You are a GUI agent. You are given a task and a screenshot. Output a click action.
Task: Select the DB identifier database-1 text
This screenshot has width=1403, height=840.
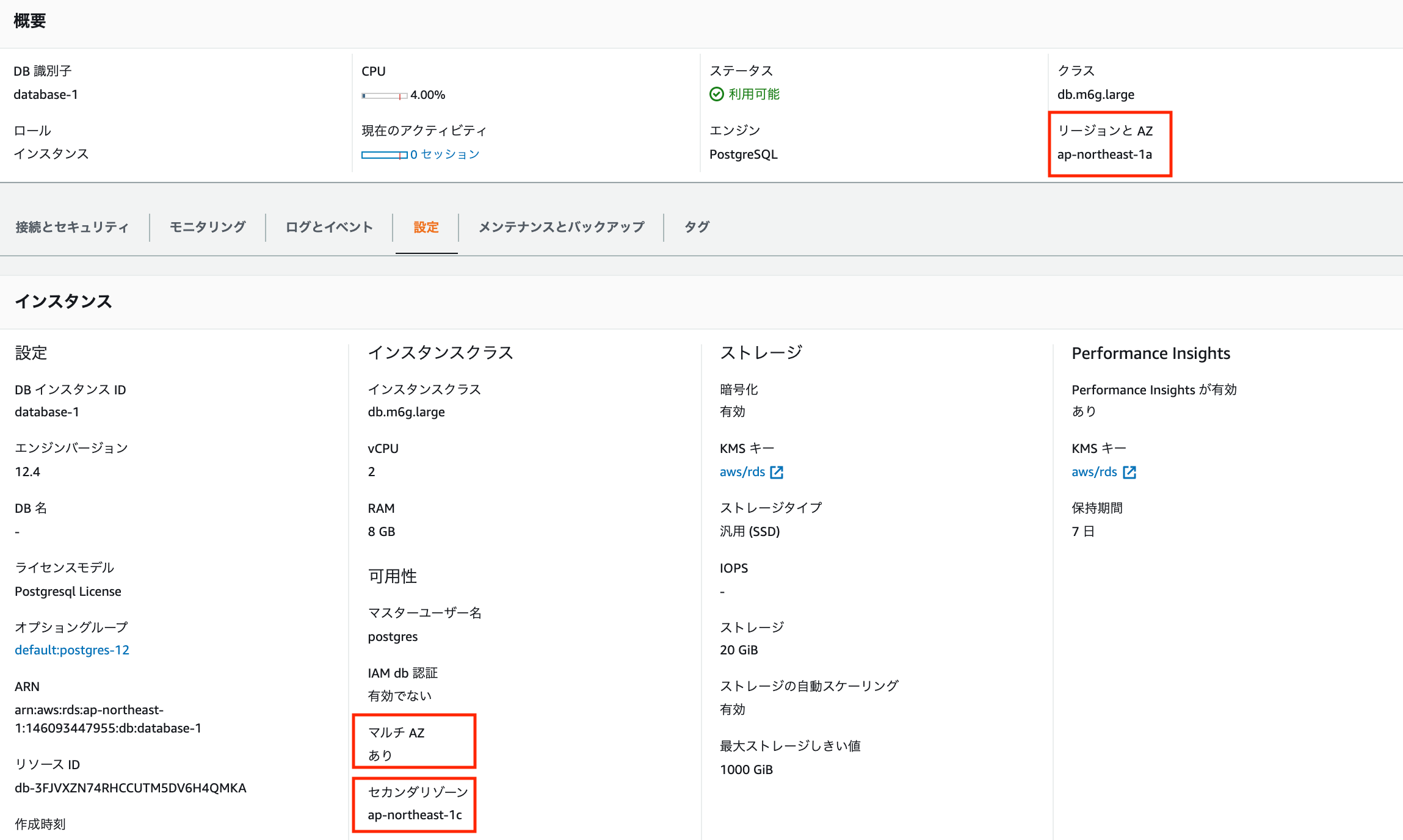coord(45,94)
